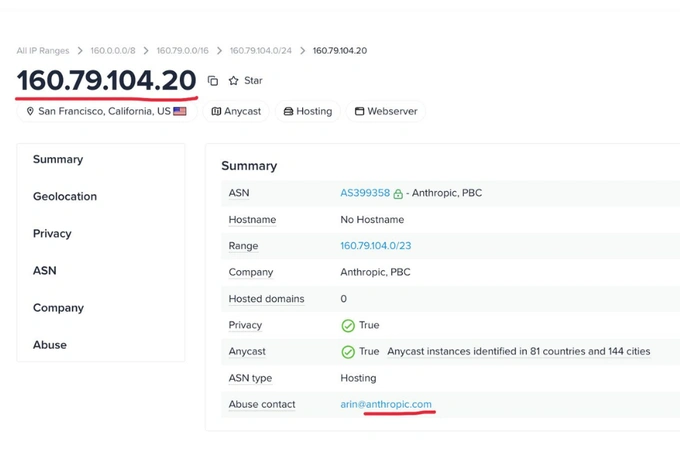Open the 160.79.104.0/23 range link
Image resolution: width=680 pixels, height=453 pixels.
(x=376, y=246)
